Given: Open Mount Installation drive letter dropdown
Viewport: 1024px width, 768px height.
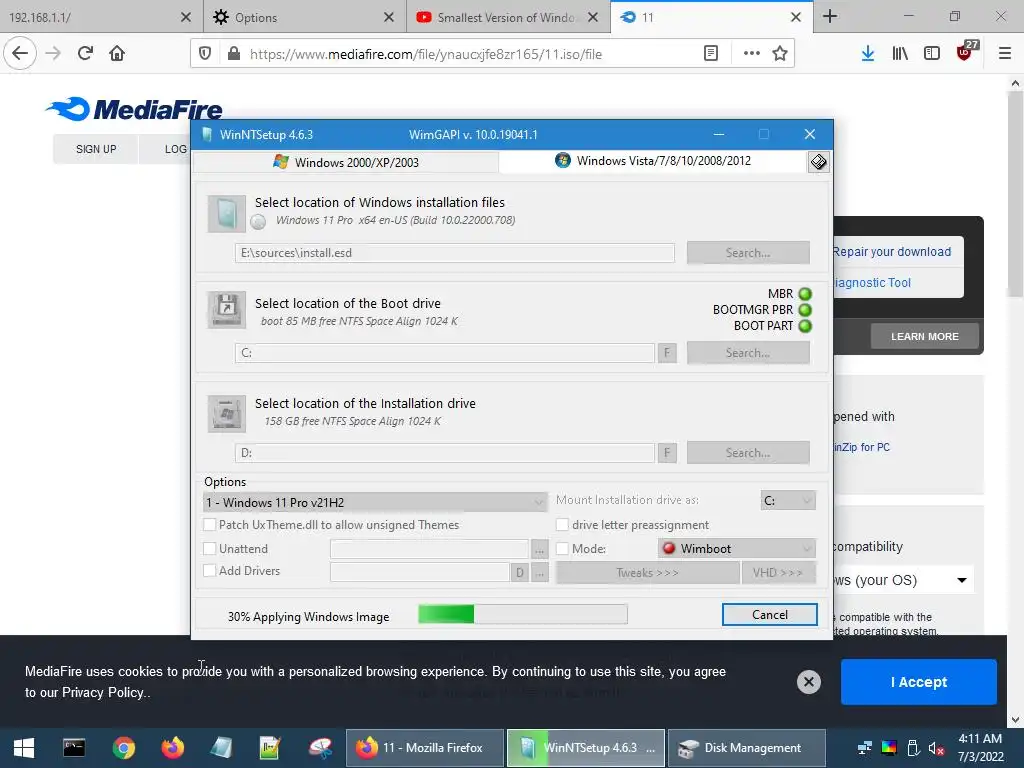Looking at the screenshot, I should (x=788, y=500).
